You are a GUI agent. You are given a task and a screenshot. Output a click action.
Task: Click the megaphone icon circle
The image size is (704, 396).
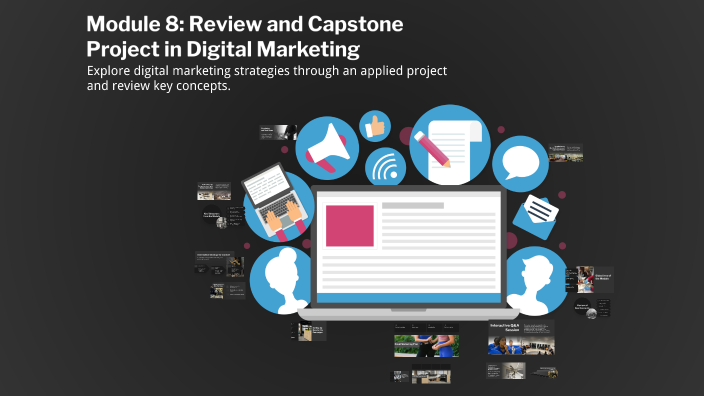(x=327, y=148)
